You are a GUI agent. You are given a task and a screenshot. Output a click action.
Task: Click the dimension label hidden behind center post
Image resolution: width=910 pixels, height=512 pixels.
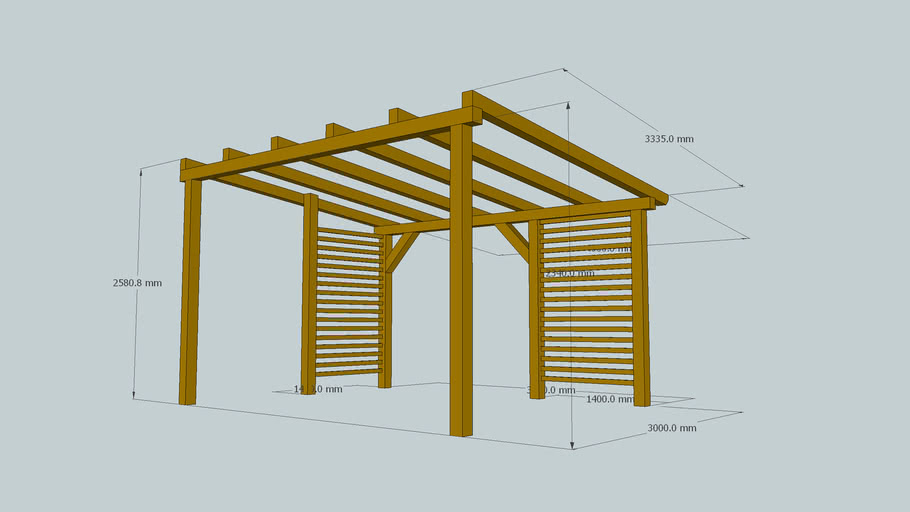(x=552, y=390)
